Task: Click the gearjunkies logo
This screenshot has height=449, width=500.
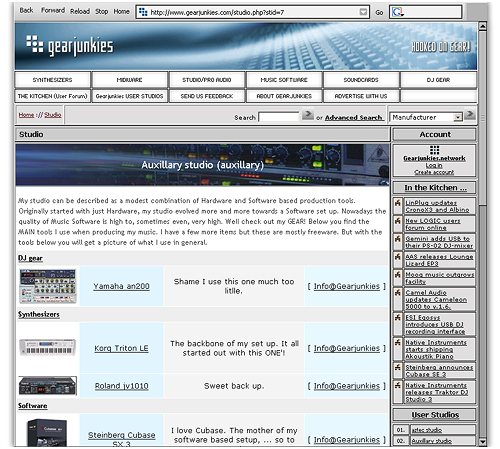Action: 70,46
